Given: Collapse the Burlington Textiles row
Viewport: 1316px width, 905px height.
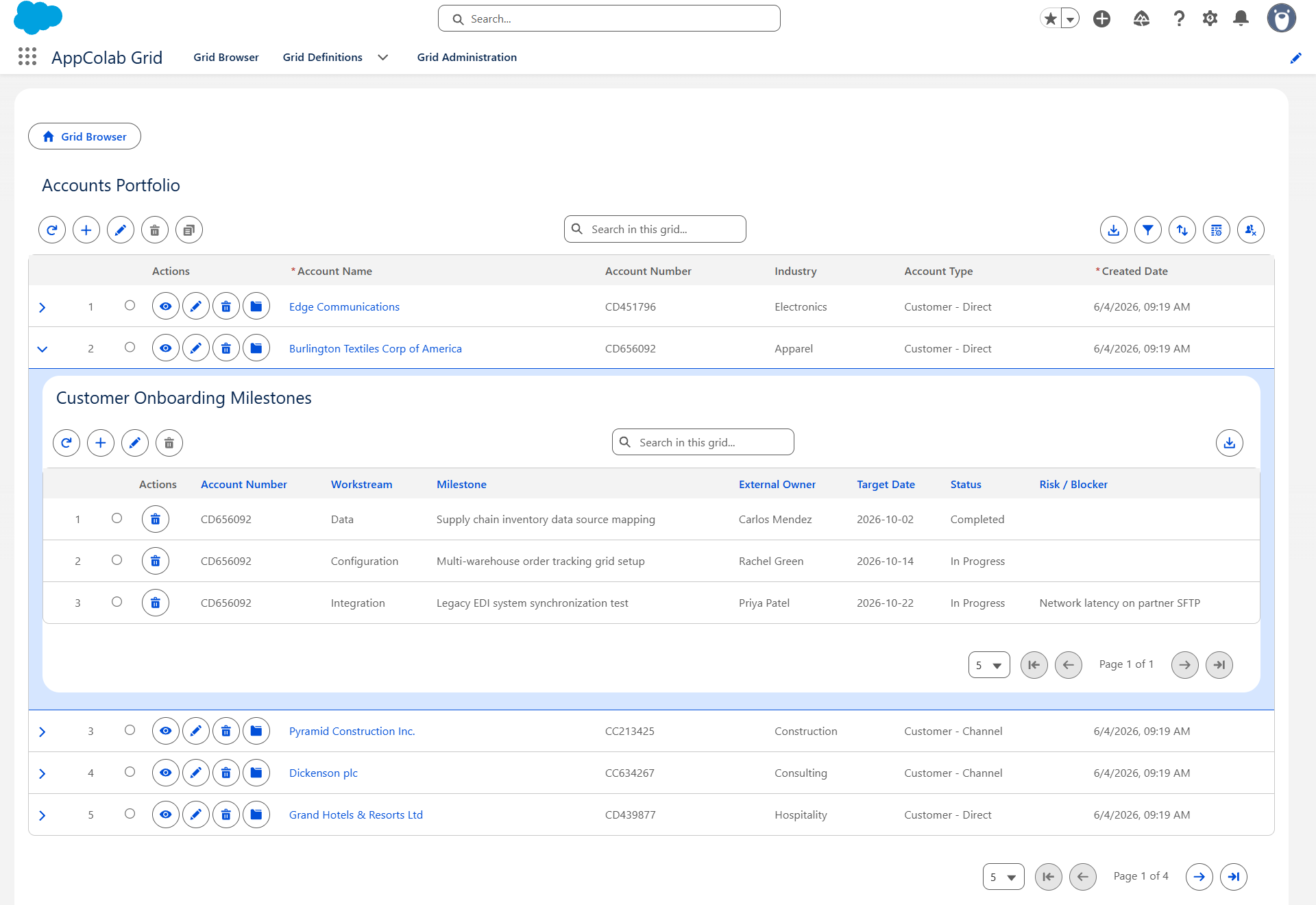Looking at the screenshot, I should (42, 349).
